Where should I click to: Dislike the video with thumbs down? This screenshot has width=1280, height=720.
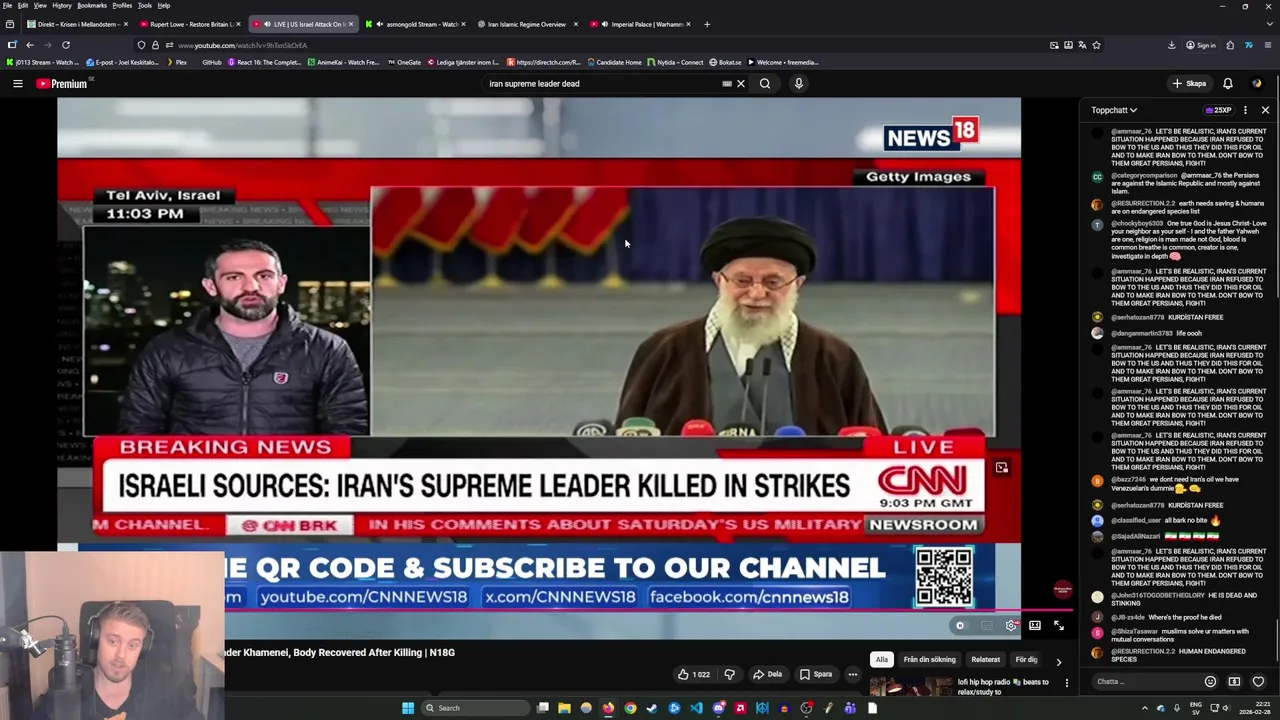(729, 674)
